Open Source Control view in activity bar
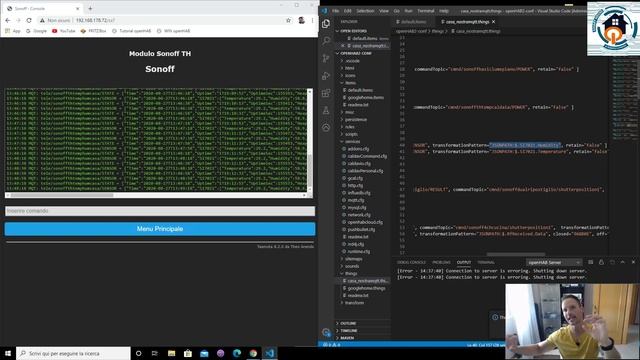This screenshot has width=640, height=360. click(x=326, y=58)
